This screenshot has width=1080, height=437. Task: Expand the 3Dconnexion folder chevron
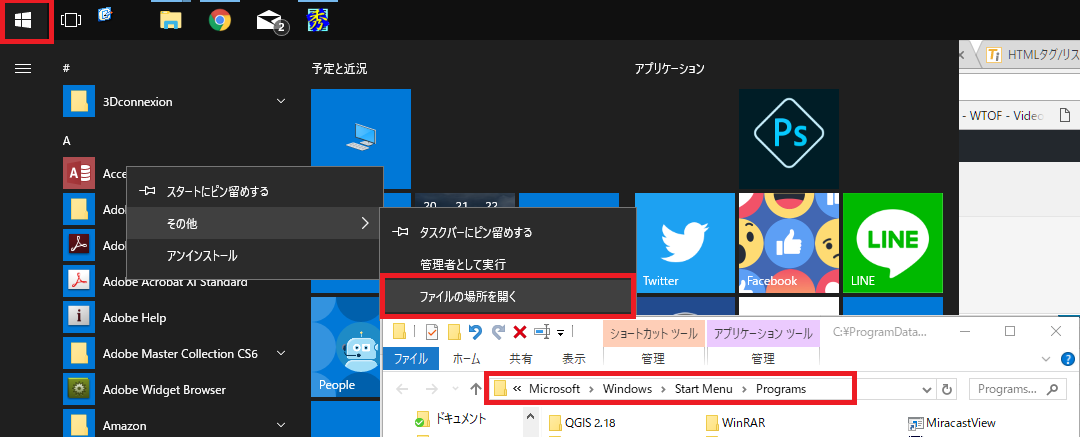click(x=280, y=101)
